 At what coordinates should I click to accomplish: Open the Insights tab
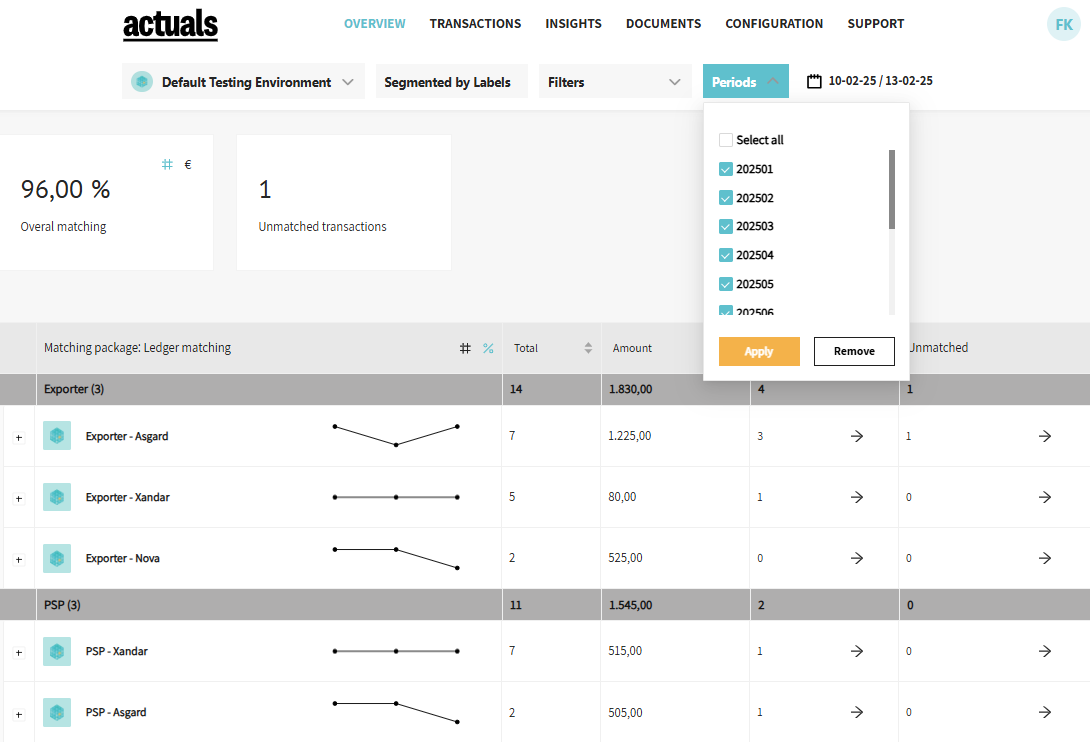pyautogui.click(x=574, y=24)
